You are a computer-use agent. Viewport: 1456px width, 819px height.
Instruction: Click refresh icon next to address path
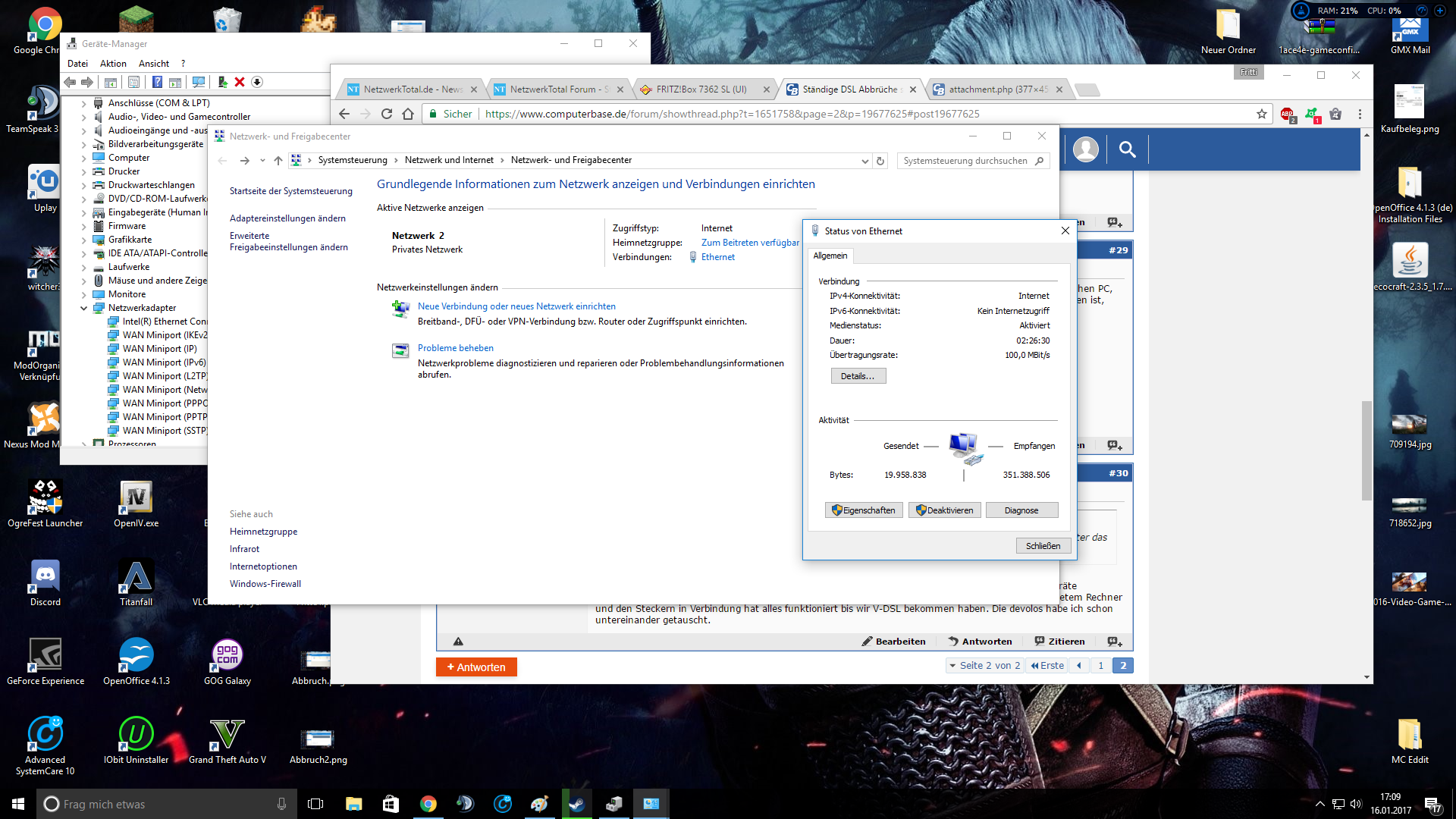click(880, 161)
